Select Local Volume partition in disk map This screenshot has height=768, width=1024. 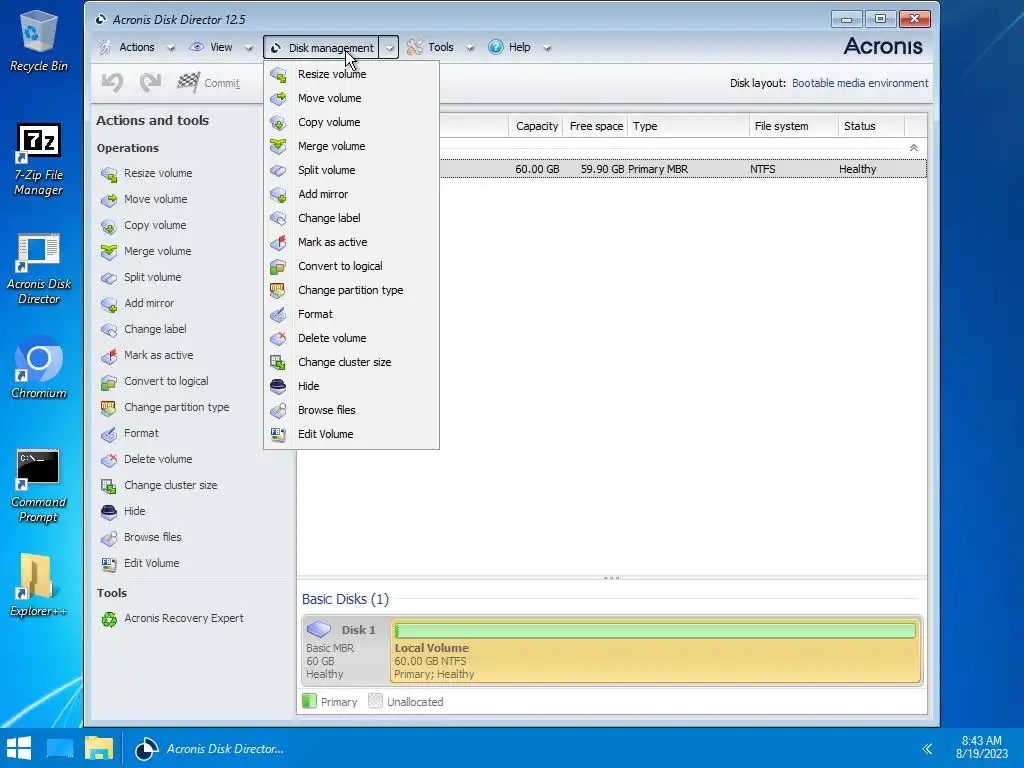coord(656,650)
